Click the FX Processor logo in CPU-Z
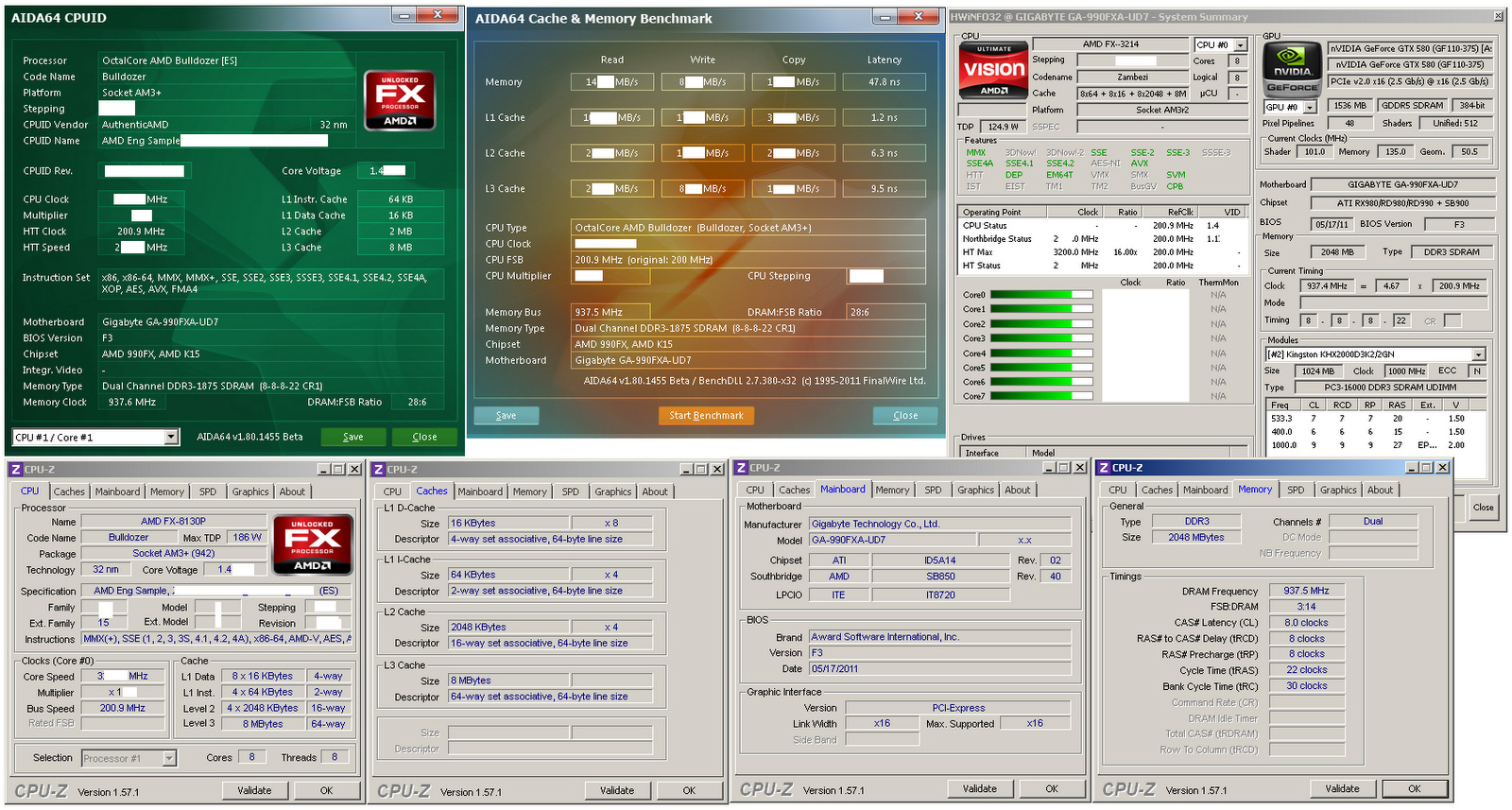 pos(312,544)
